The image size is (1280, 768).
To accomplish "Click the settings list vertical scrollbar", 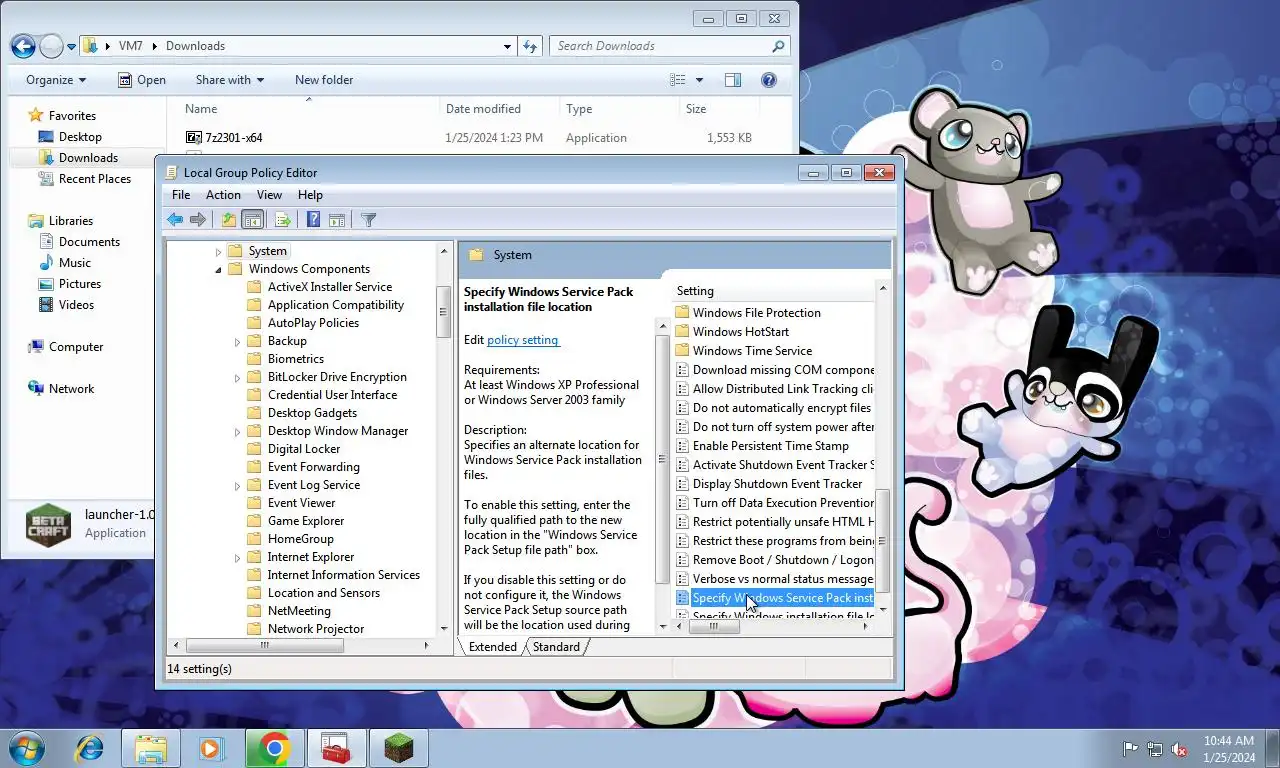I will 883,542.
